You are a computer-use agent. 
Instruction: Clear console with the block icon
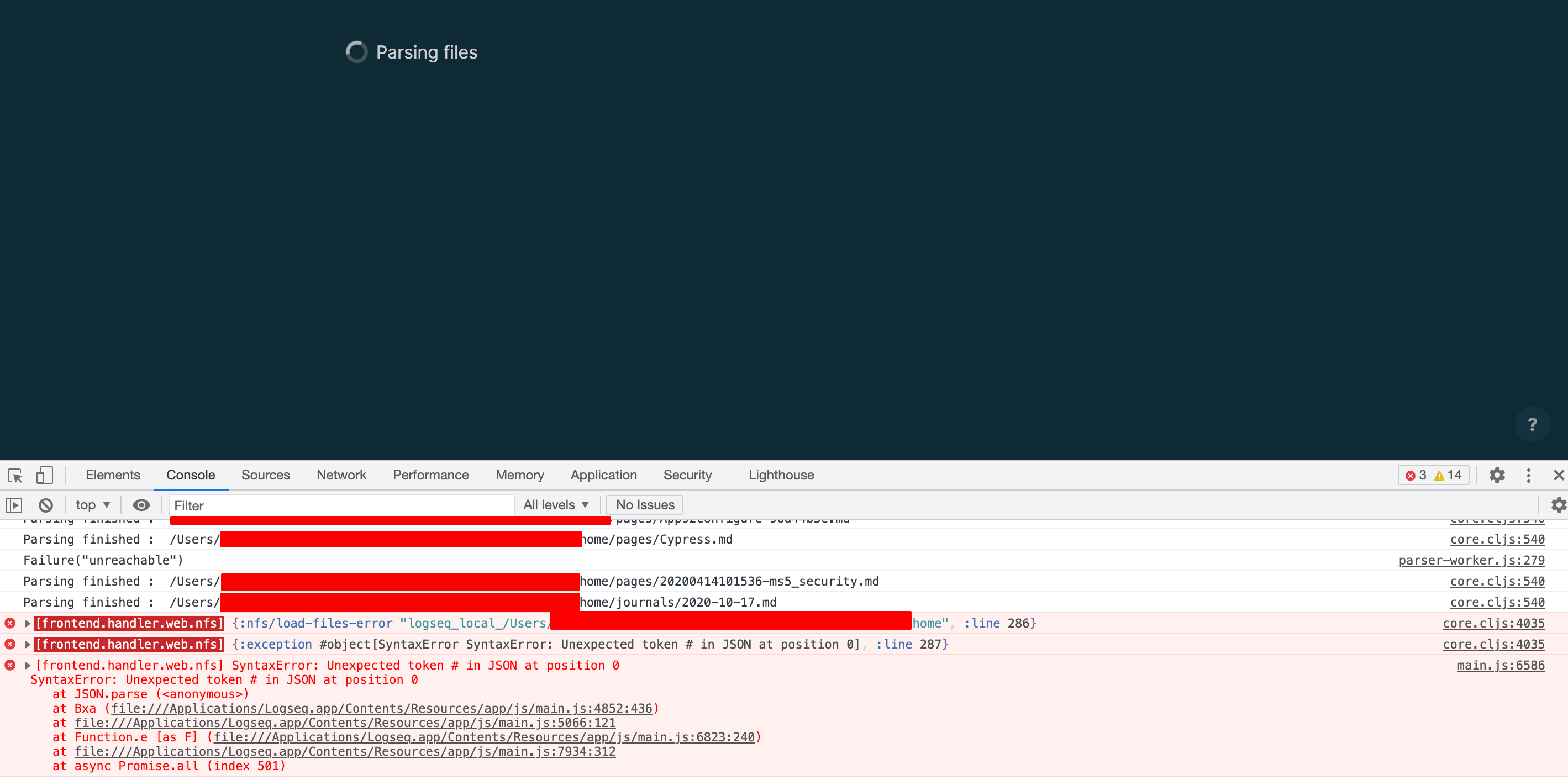click(46, 505)
